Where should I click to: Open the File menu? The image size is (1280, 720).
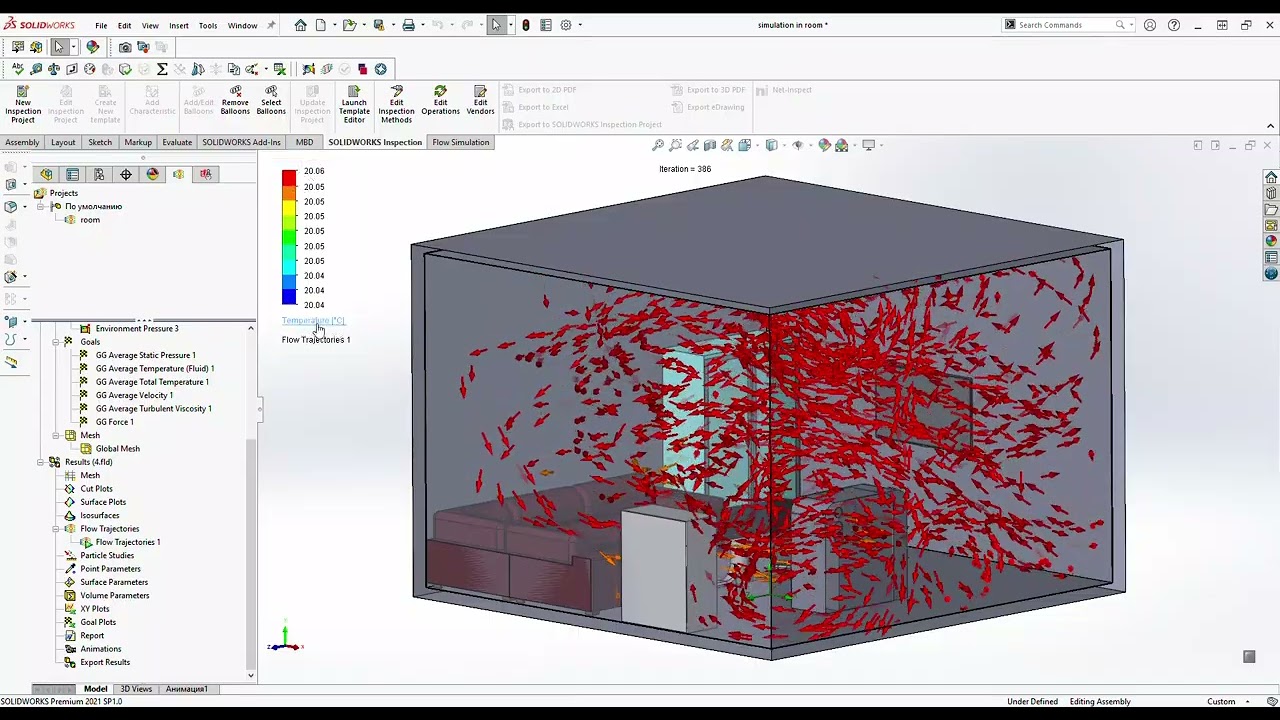point(101,25)
